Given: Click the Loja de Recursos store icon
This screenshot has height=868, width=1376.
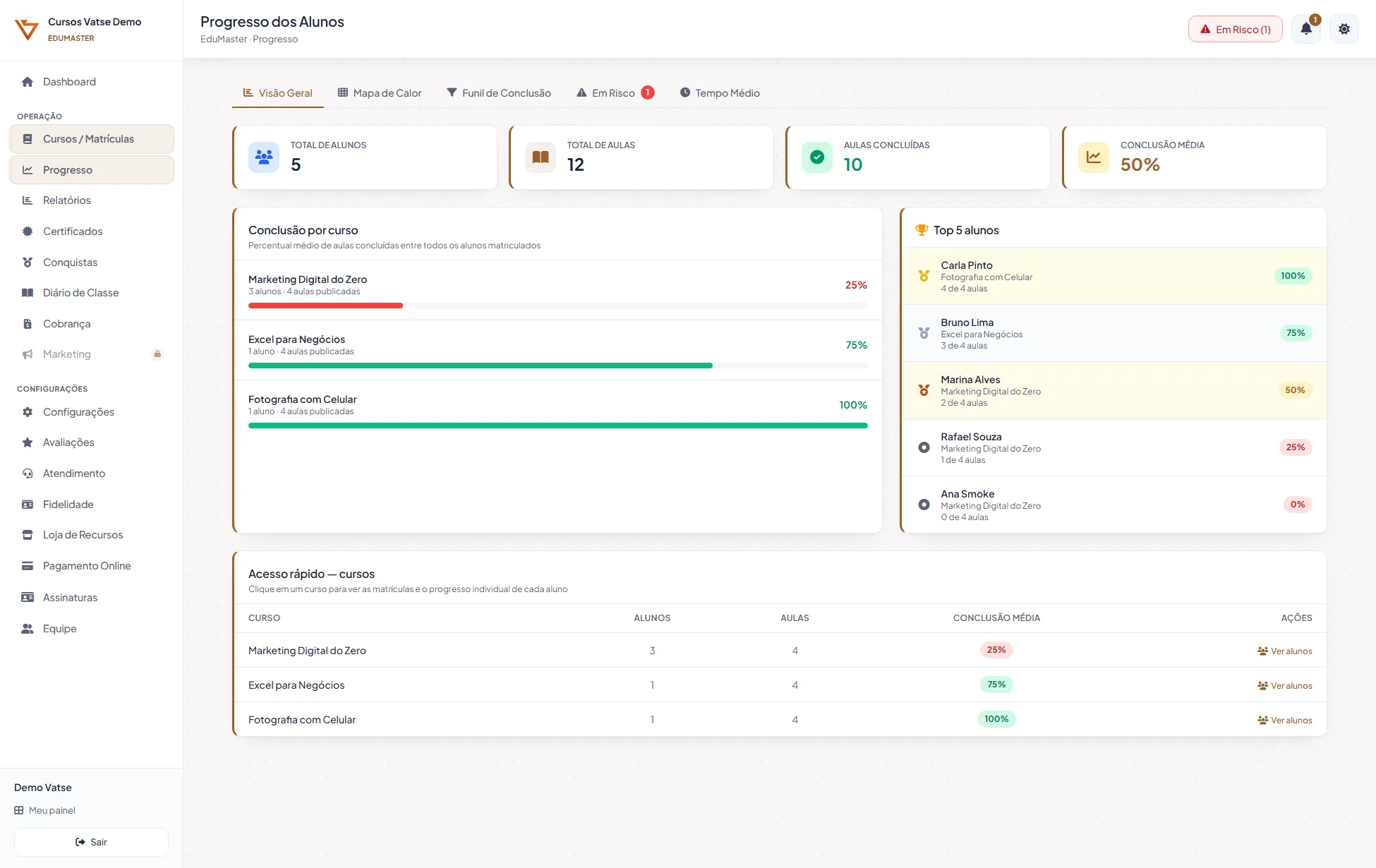Looking at the screenshot, I should click(28, 535).
